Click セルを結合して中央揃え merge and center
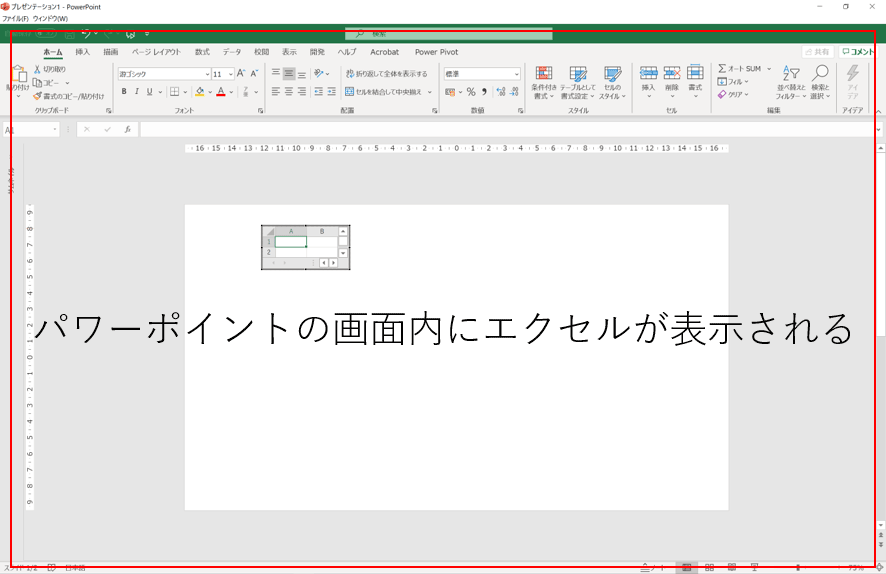 click(x=384, y=92)
